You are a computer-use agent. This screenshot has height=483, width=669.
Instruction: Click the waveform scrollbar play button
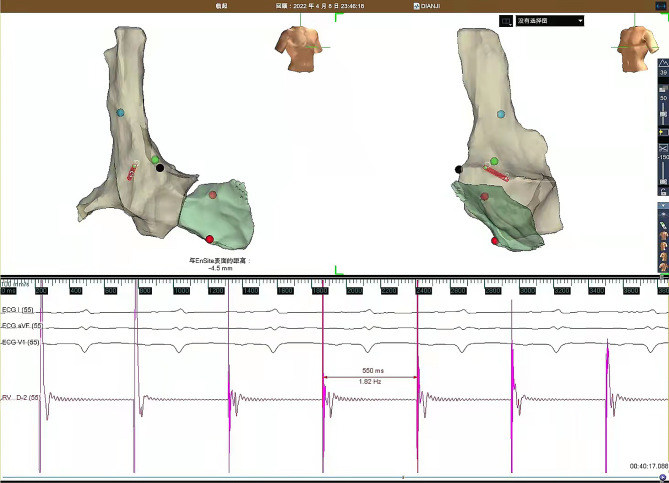[663, 477]
